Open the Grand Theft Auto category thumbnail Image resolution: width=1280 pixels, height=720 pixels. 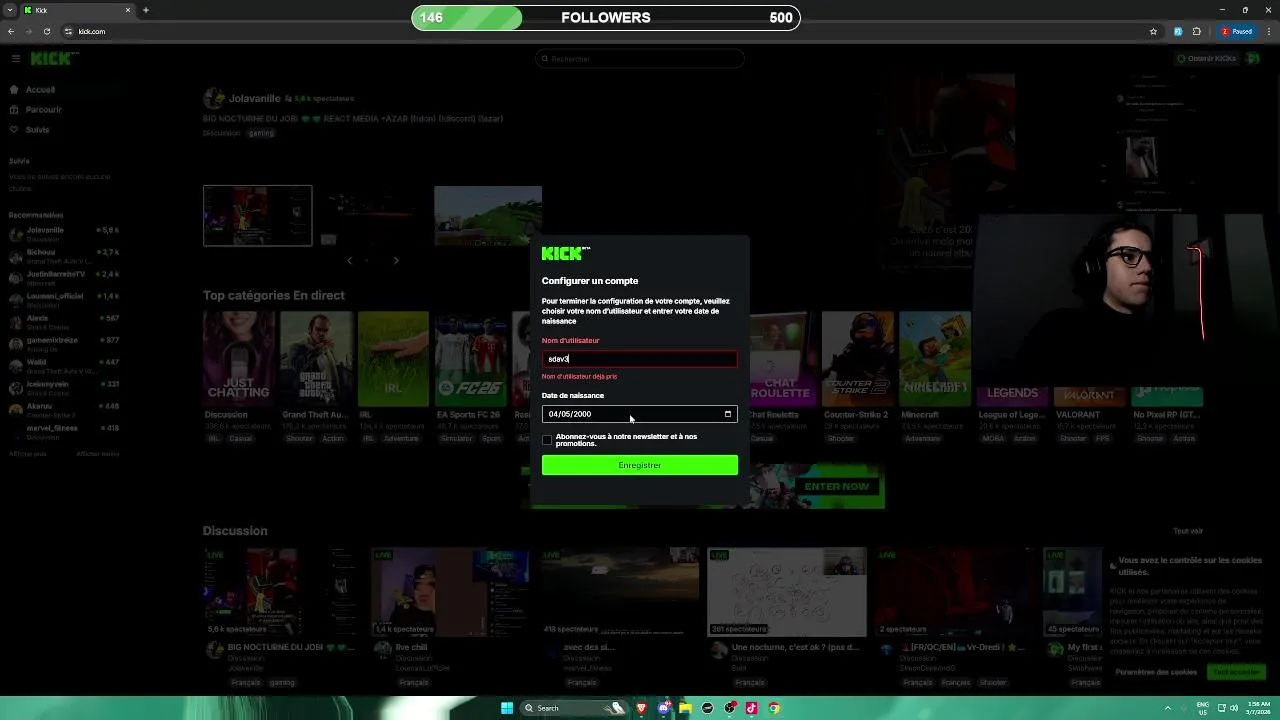316,358
